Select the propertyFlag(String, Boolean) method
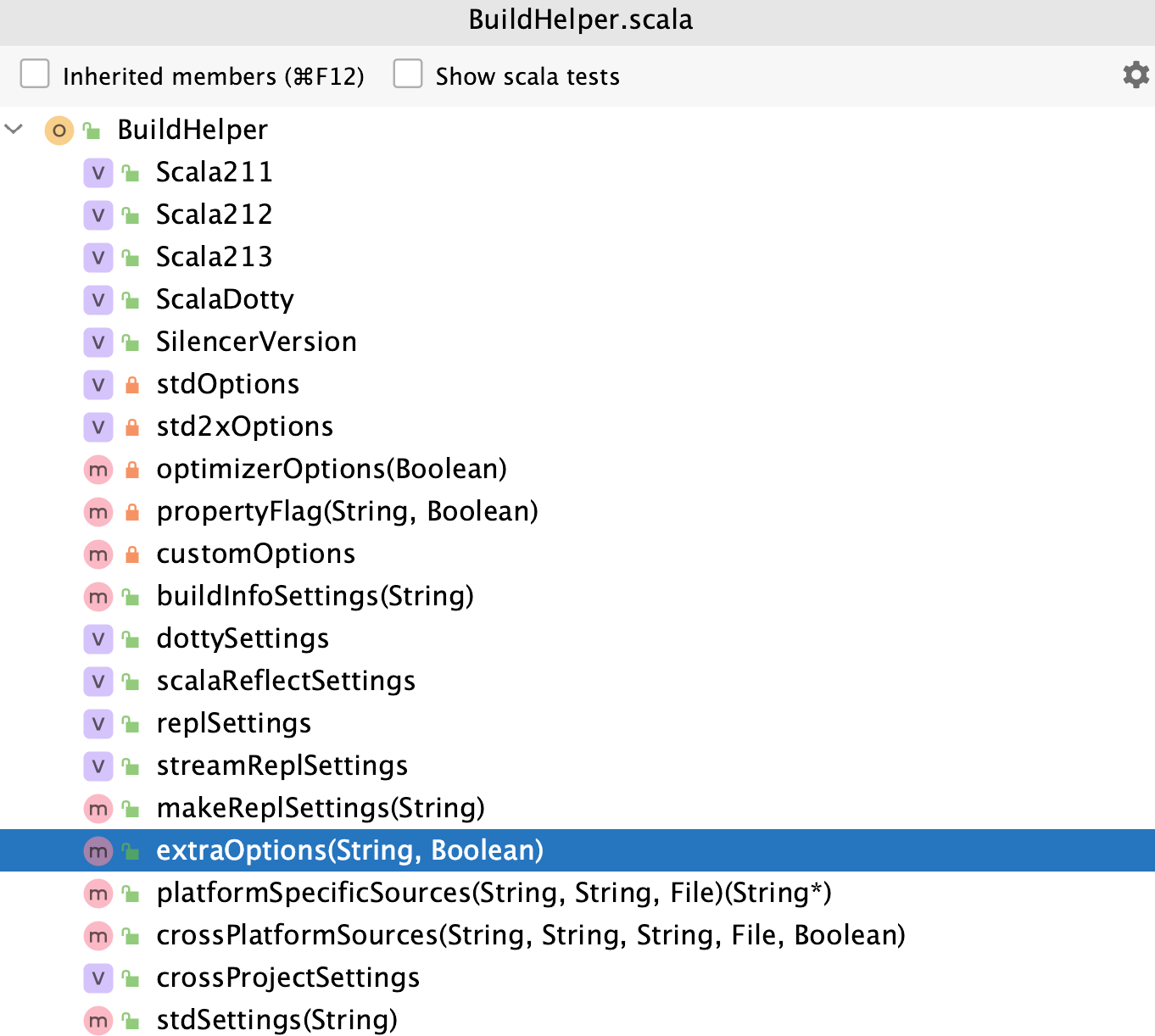1155x1036 pixels. click(x=347, y=511)
